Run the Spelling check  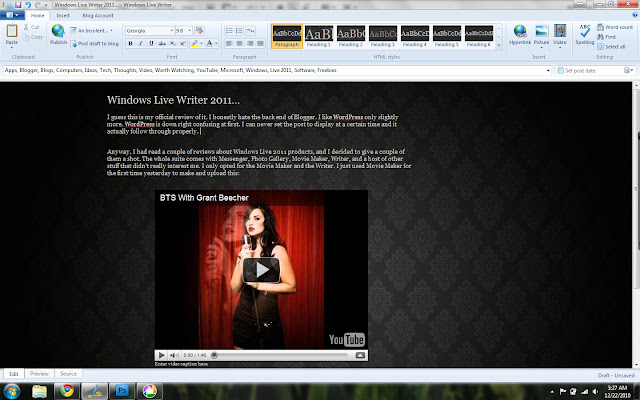(x=584, y=35)
